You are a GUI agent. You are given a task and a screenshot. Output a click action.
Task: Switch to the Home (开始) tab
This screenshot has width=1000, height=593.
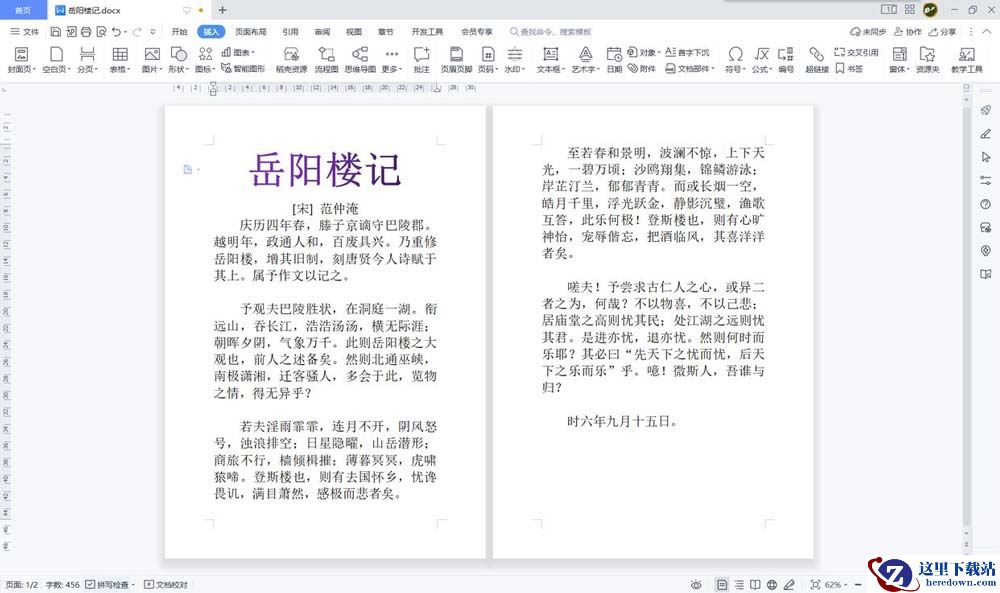point(179,31)
